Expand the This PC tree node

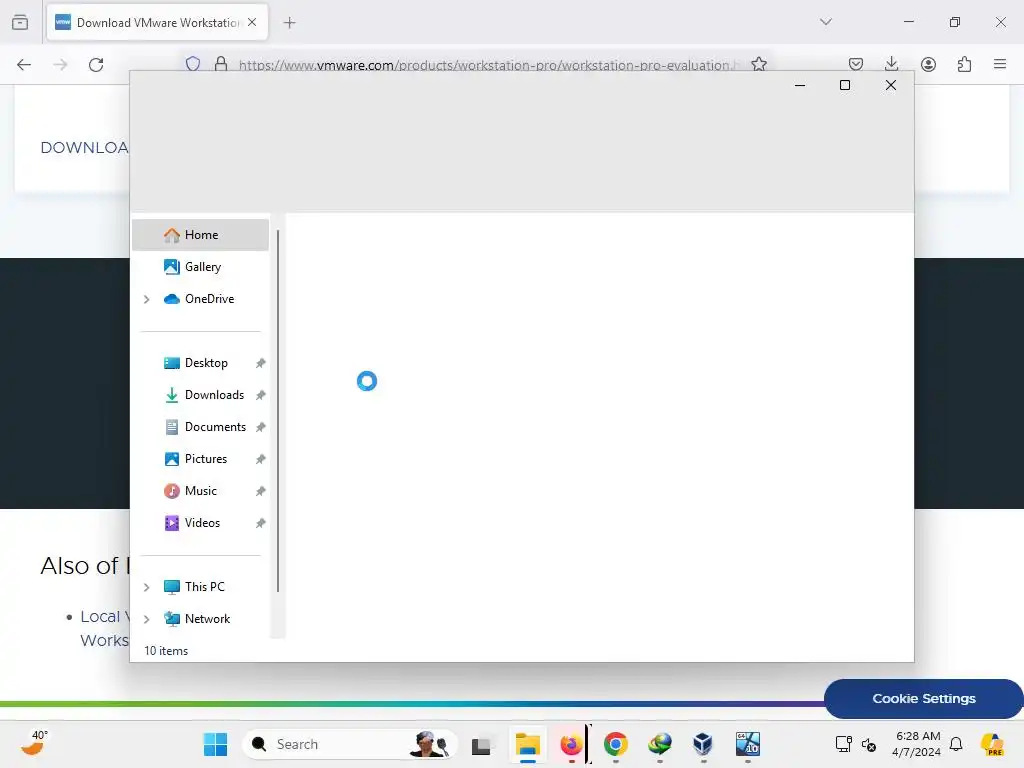[x=147, y=587]
